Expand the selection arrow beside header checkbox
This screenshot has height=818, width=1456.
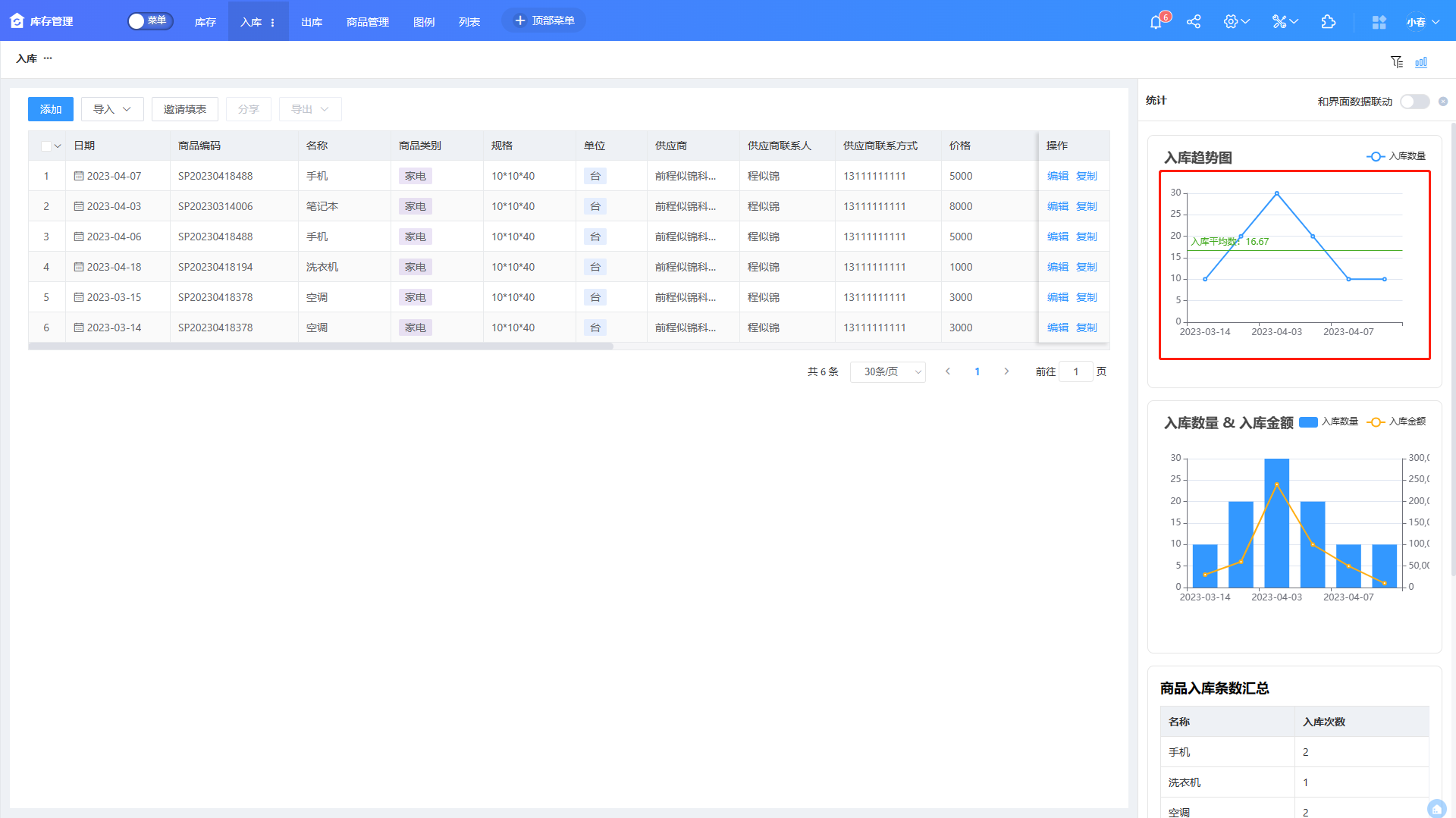58,146
